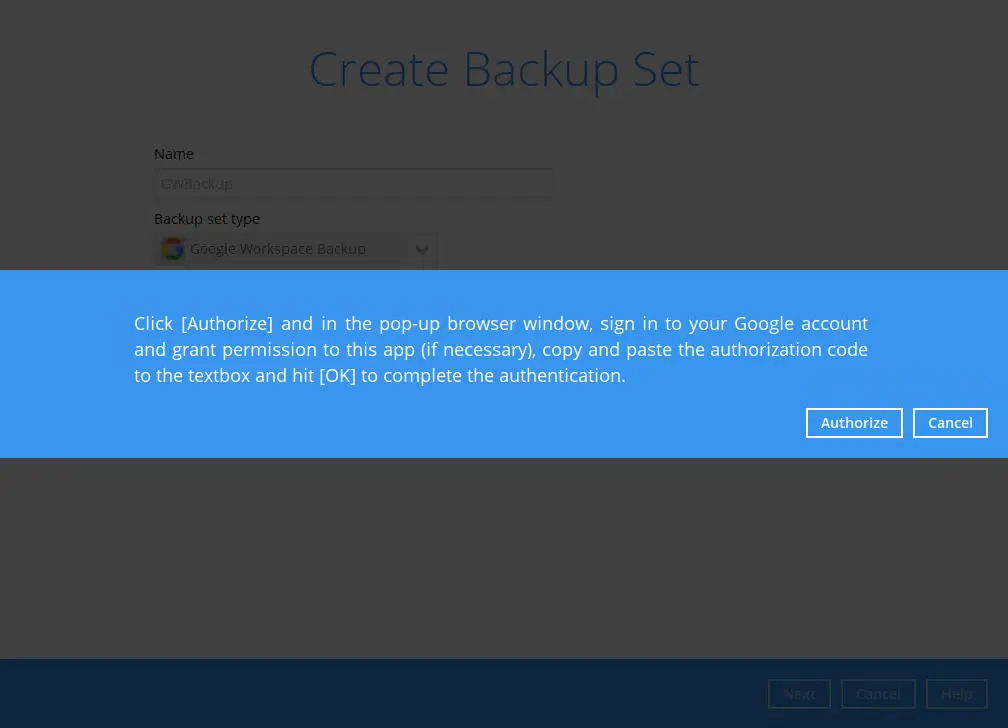Click the Create Backup Set heading

point(503,68)
